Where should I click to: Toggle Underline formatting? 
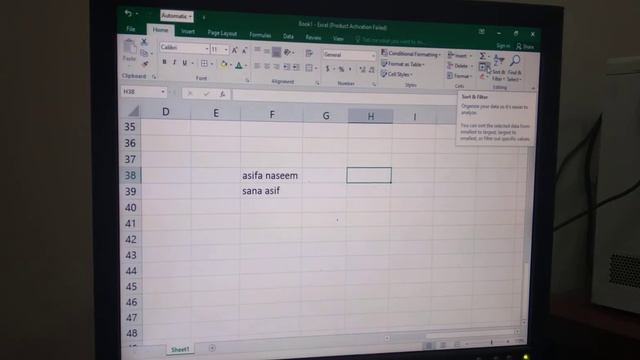pyautogui.click(x=184, y=63)
